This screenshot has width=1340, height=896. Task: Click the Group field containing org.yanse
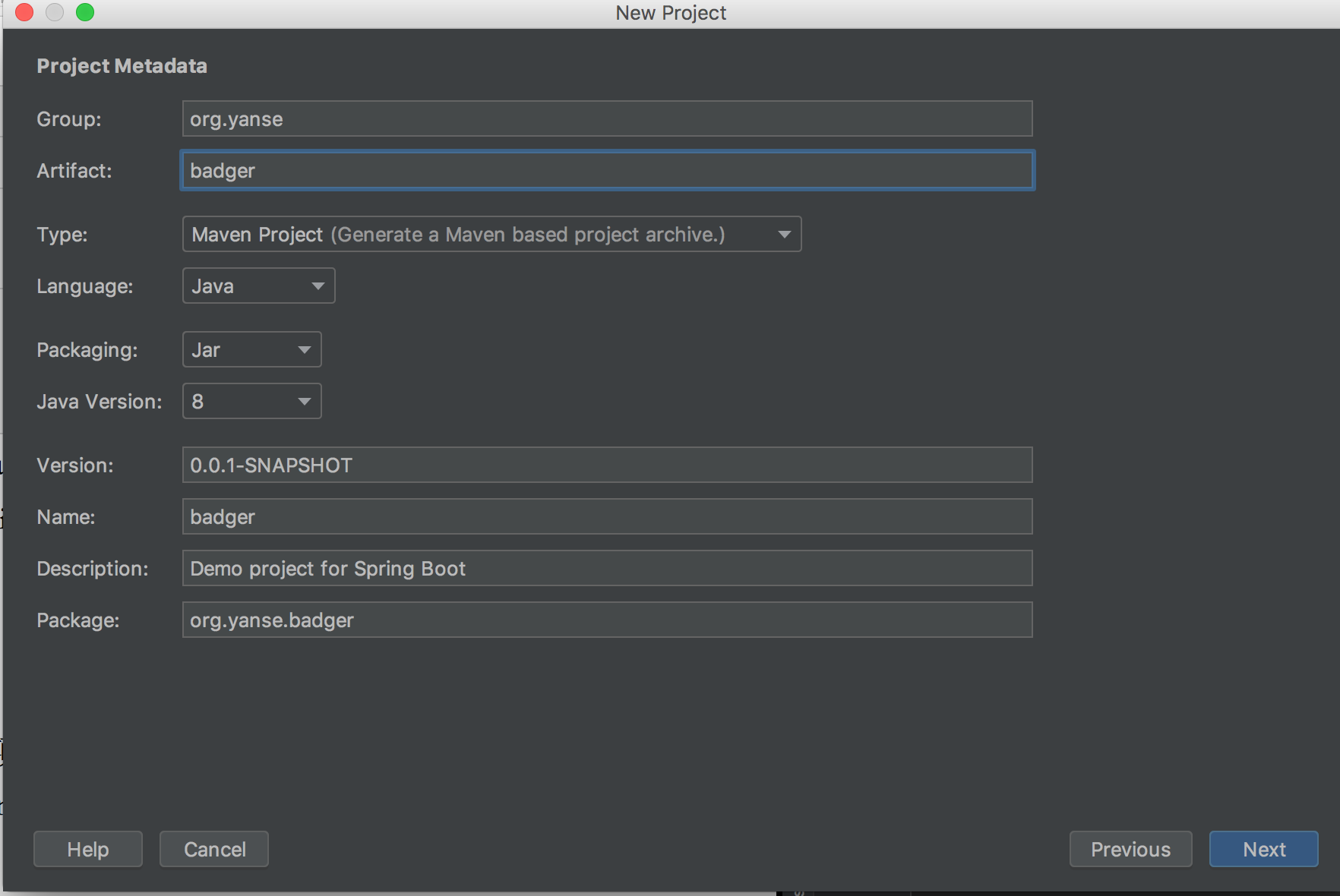(606, 119)
